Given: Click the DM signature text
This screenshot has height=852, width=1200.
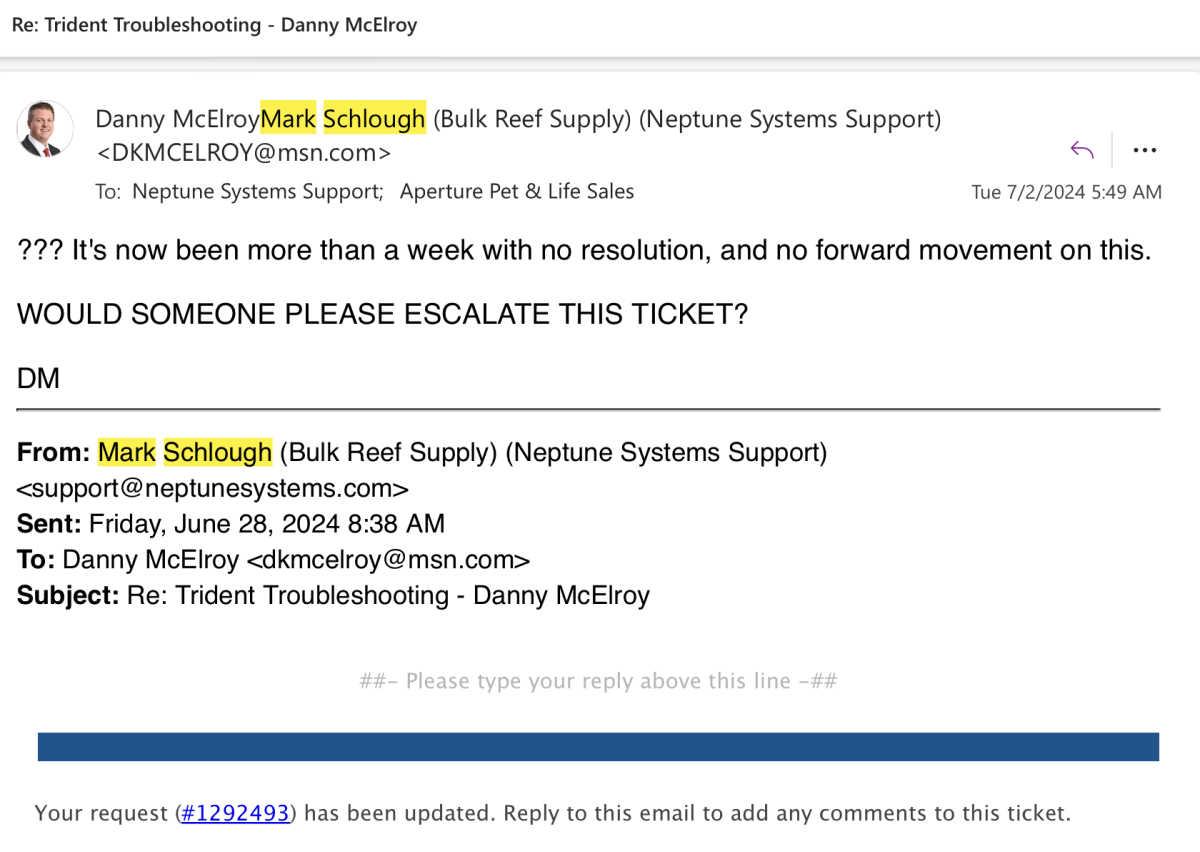Looking at the screenshot, I should tap(39, 379).
